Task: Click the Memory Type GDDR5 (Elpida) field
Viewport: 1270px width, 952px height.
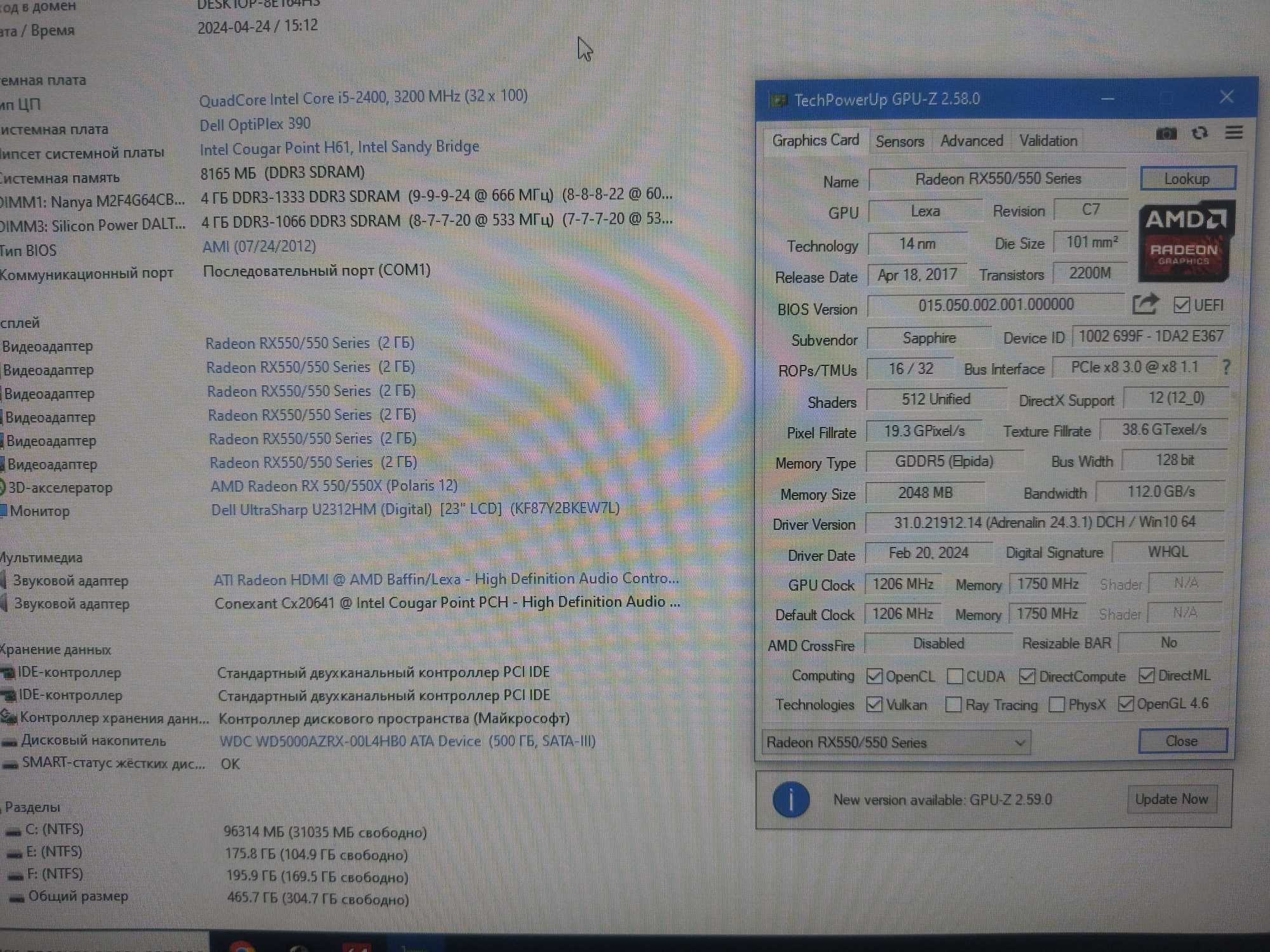Action: pos(944,461)
